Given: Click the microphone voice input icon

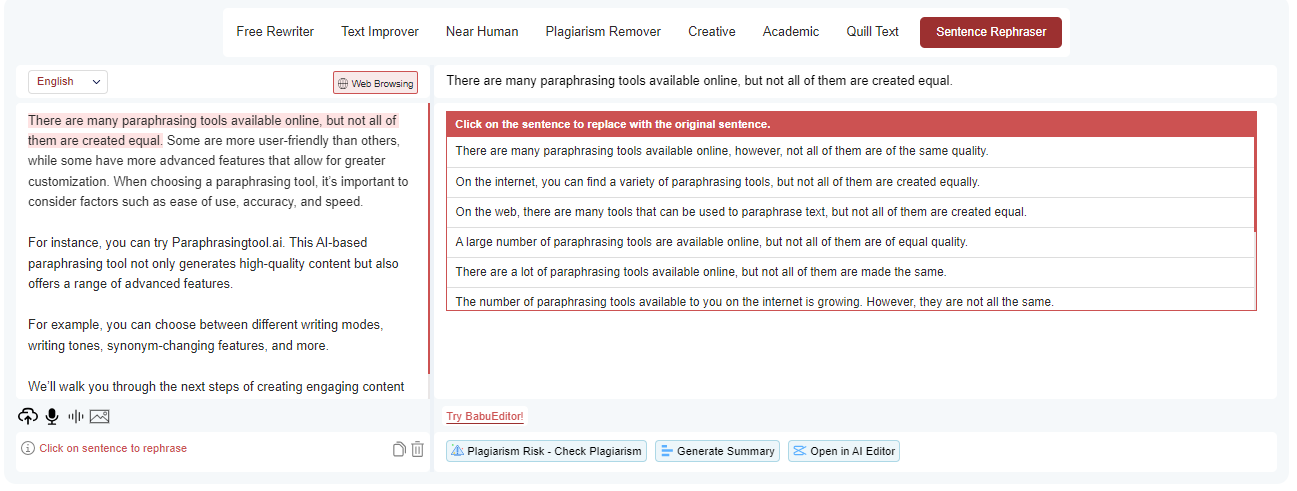Looking at the screenshot, I should click(52, 417).
